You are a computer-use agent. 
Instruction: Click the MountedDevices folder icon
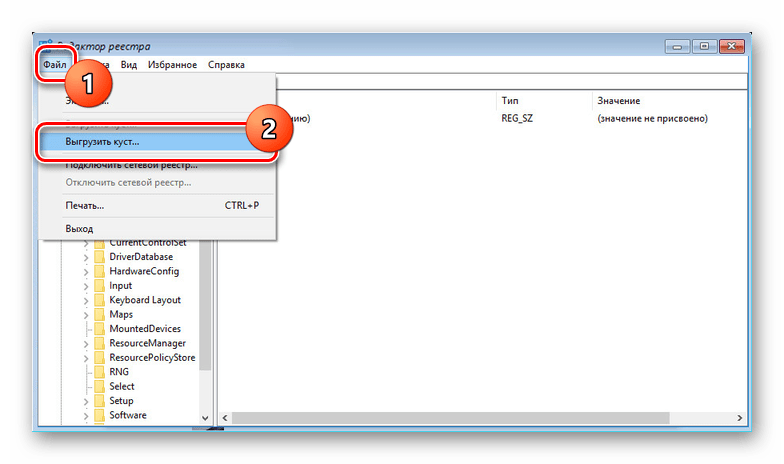click(x=100, y=329)
